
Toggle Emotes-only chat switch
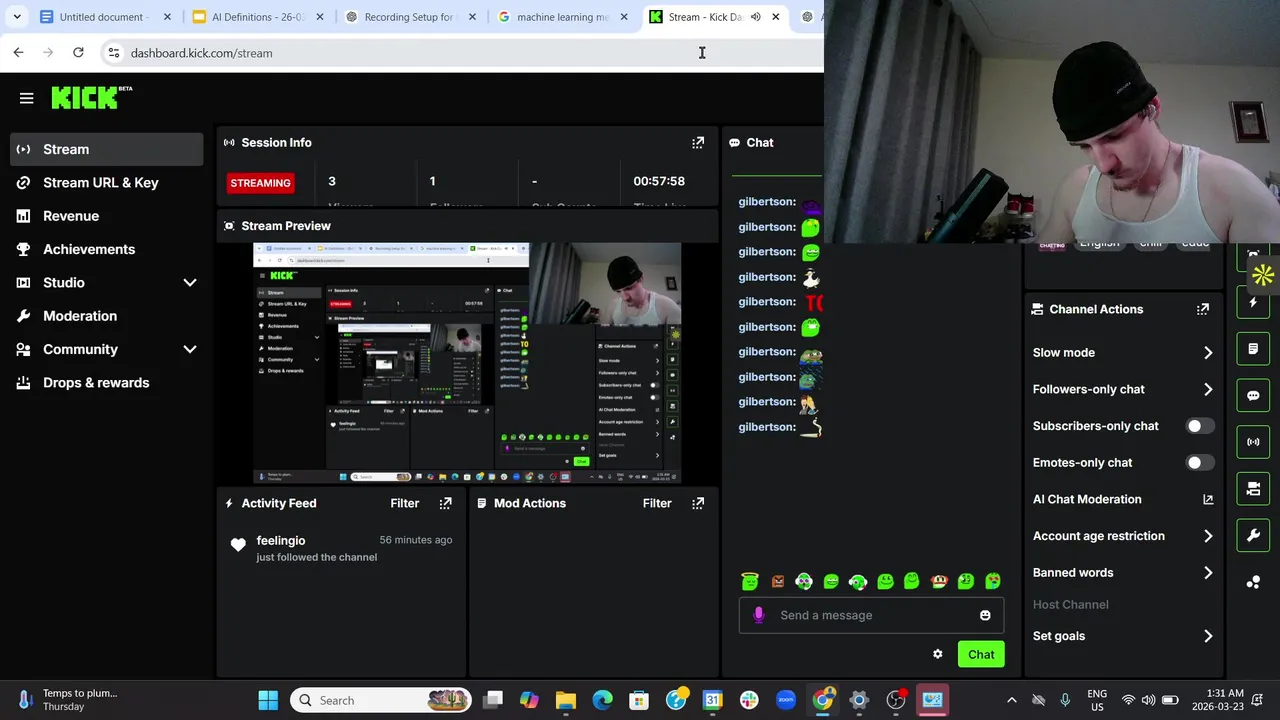pyautogui.click(x=1199, y=463)
